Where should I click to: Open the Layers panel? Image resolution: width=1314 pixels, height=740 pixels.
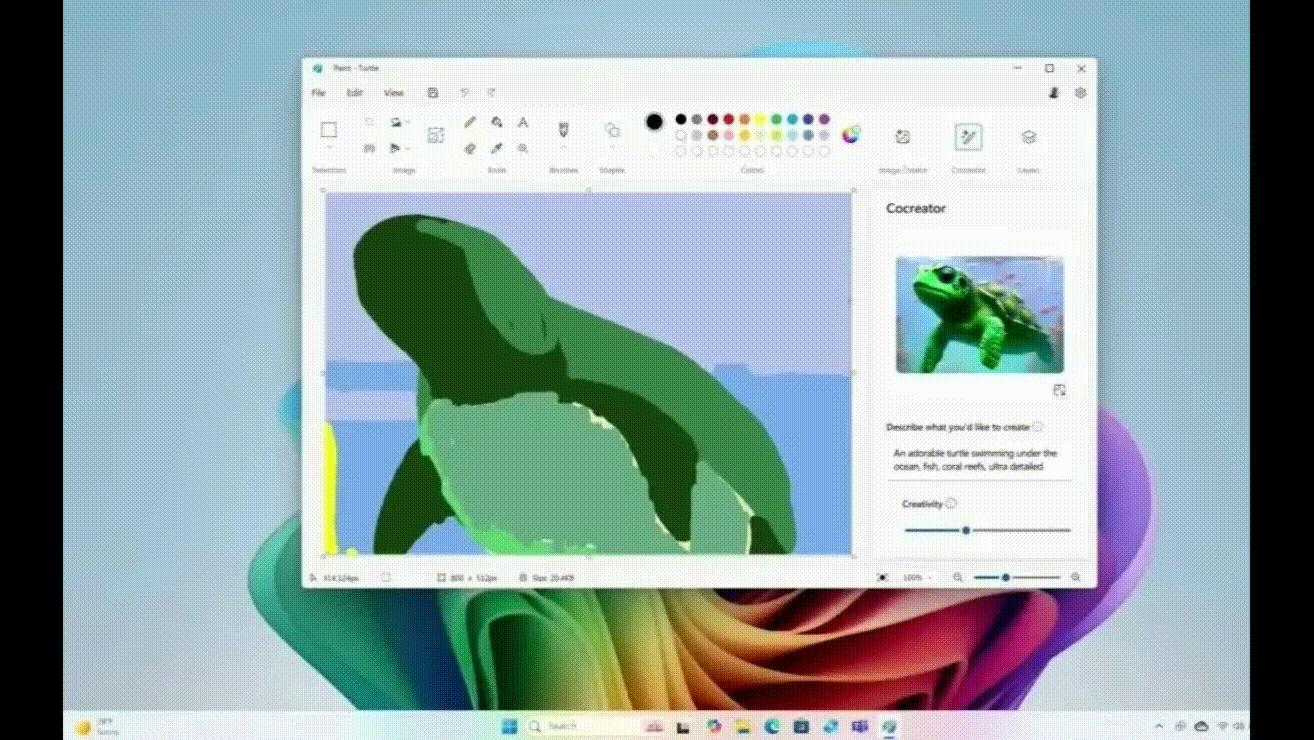(x=1029, y=137)
